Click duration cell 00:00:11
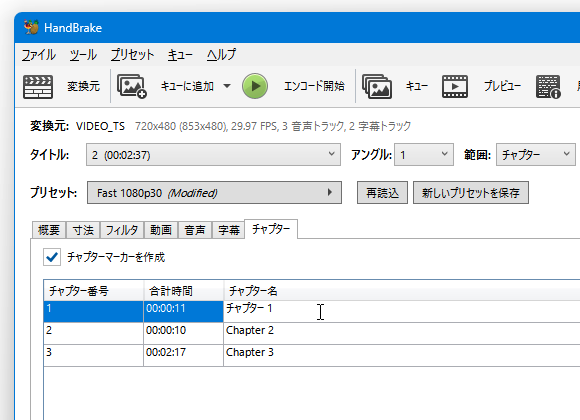The image size is (580, 420). (x=183, y=312)
